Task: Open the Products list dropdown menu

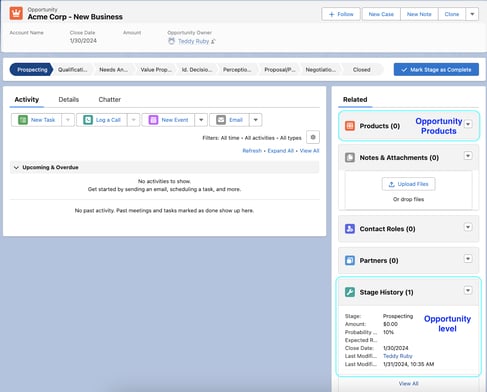Action: pyautogui.click(x=468, y=124)
